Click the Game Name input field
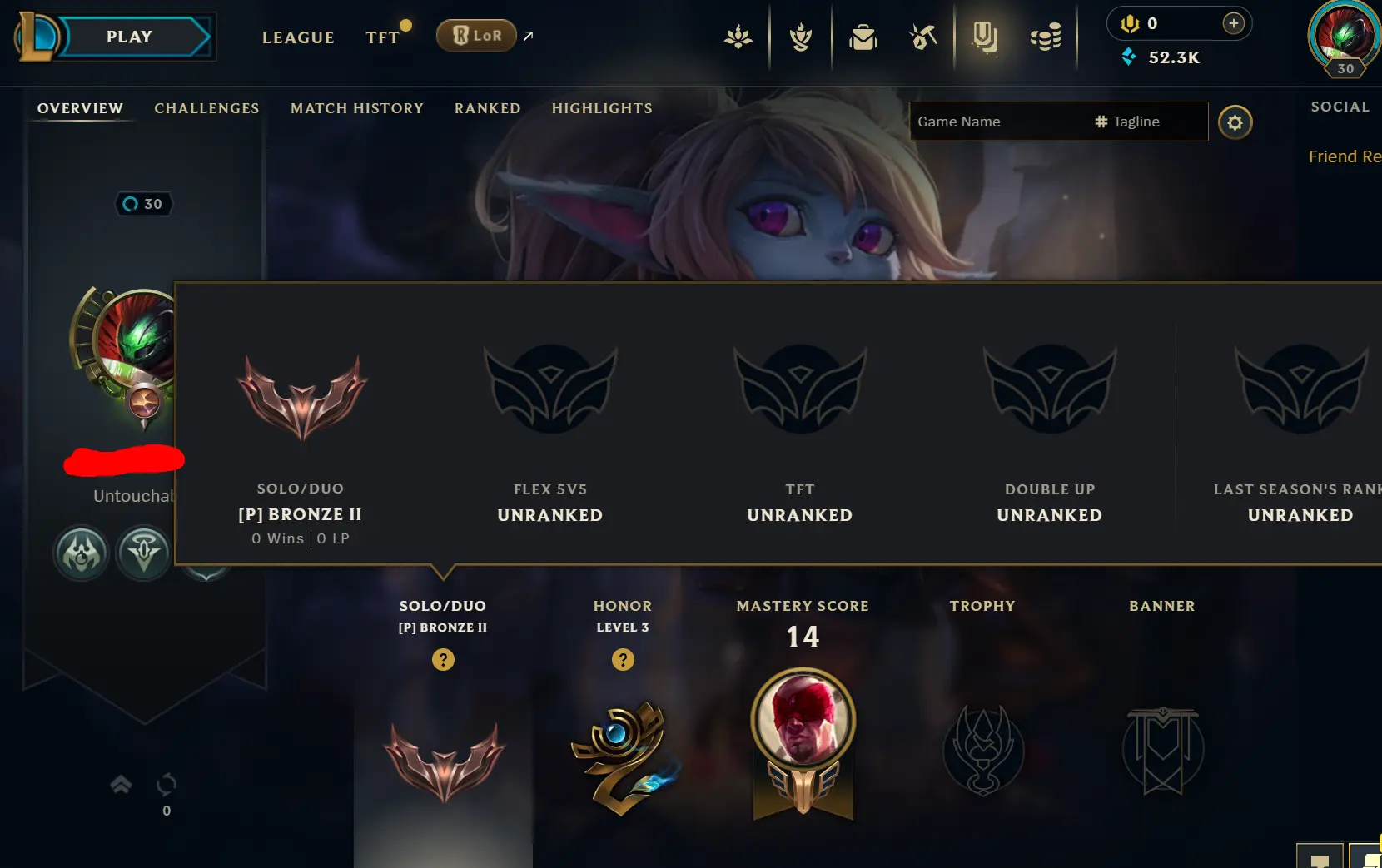 point(999,122)
